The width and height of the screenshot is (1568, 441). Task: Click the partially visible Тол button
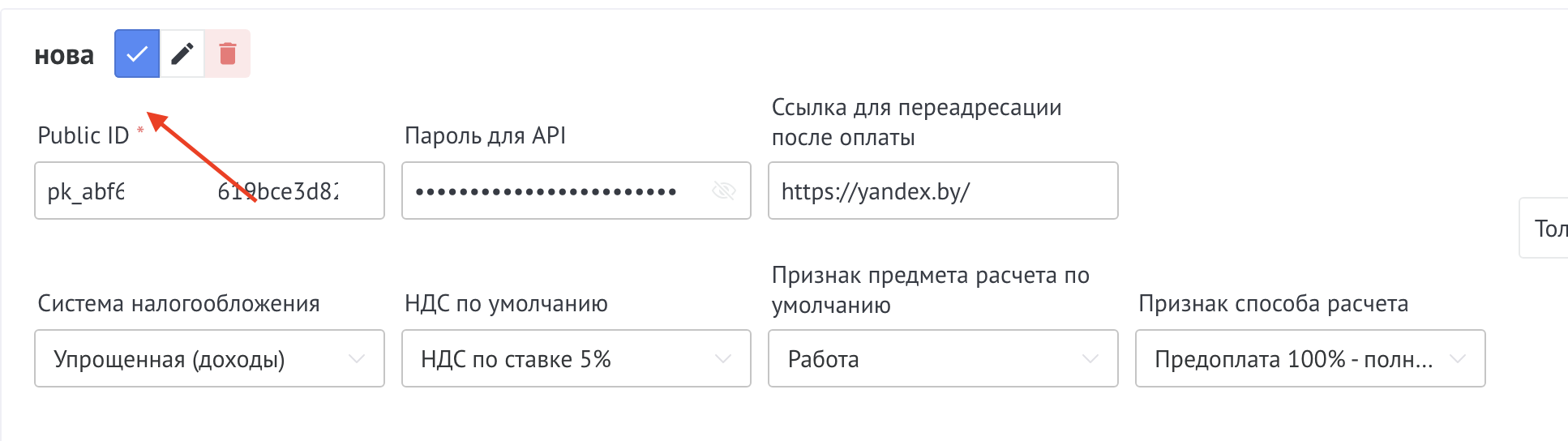tap(1548, 229)
